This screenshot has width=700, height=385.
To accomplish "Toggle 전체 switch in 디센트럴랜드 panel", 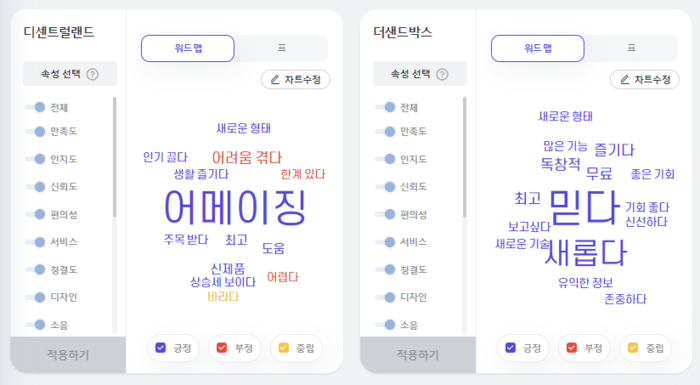I will click(35, 107).
